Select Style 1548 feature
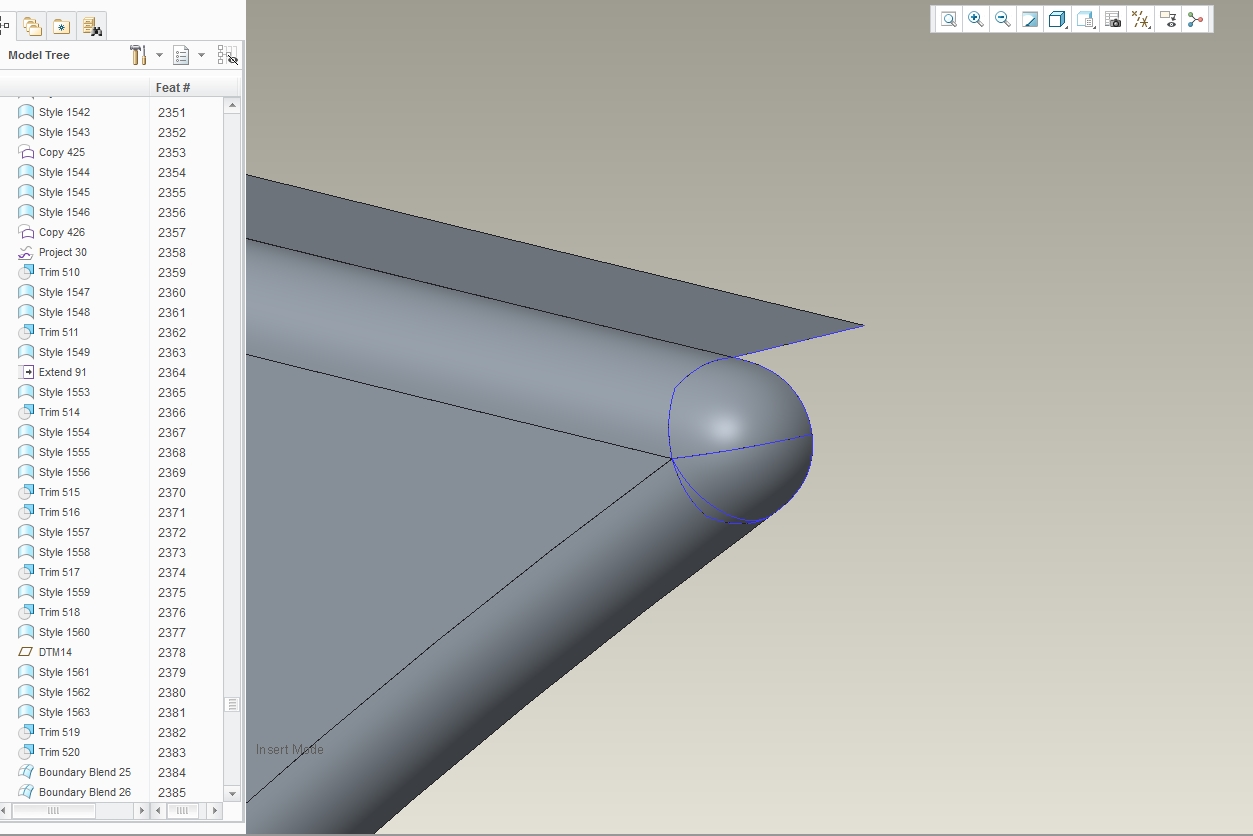This screenshot has width=1253, height=836. coord(64,312)
